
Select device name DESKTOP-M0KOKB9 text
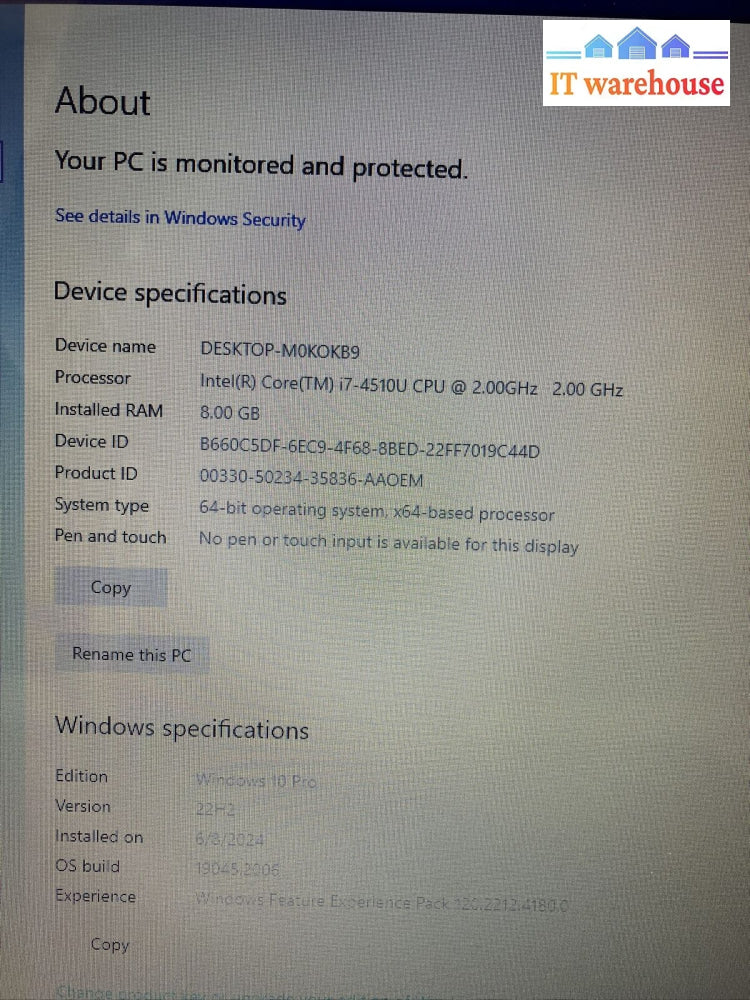(x=280, y=350)
